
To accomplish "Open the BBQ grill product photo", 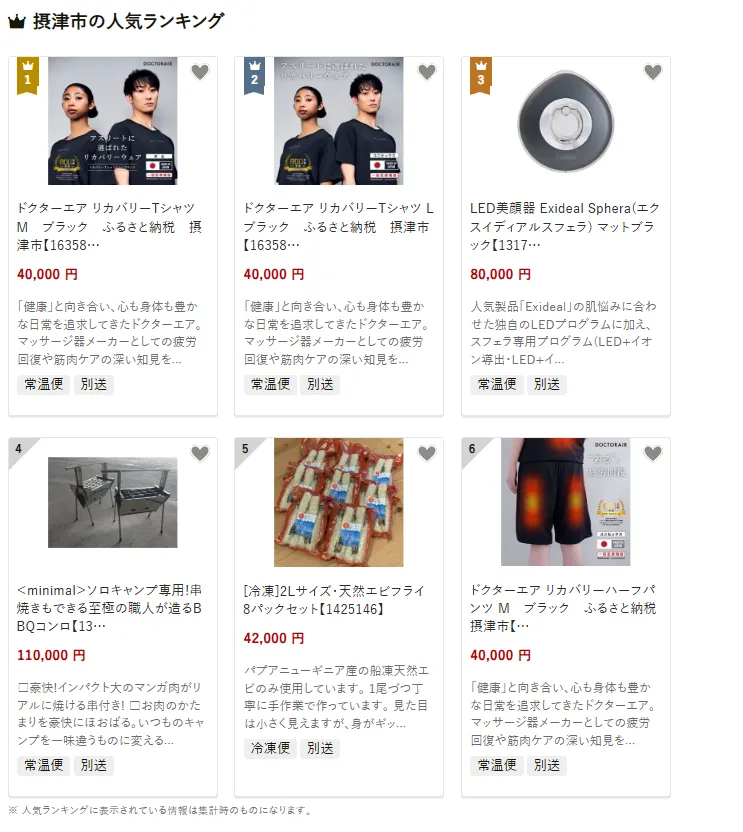I will [x=113, y=502].
